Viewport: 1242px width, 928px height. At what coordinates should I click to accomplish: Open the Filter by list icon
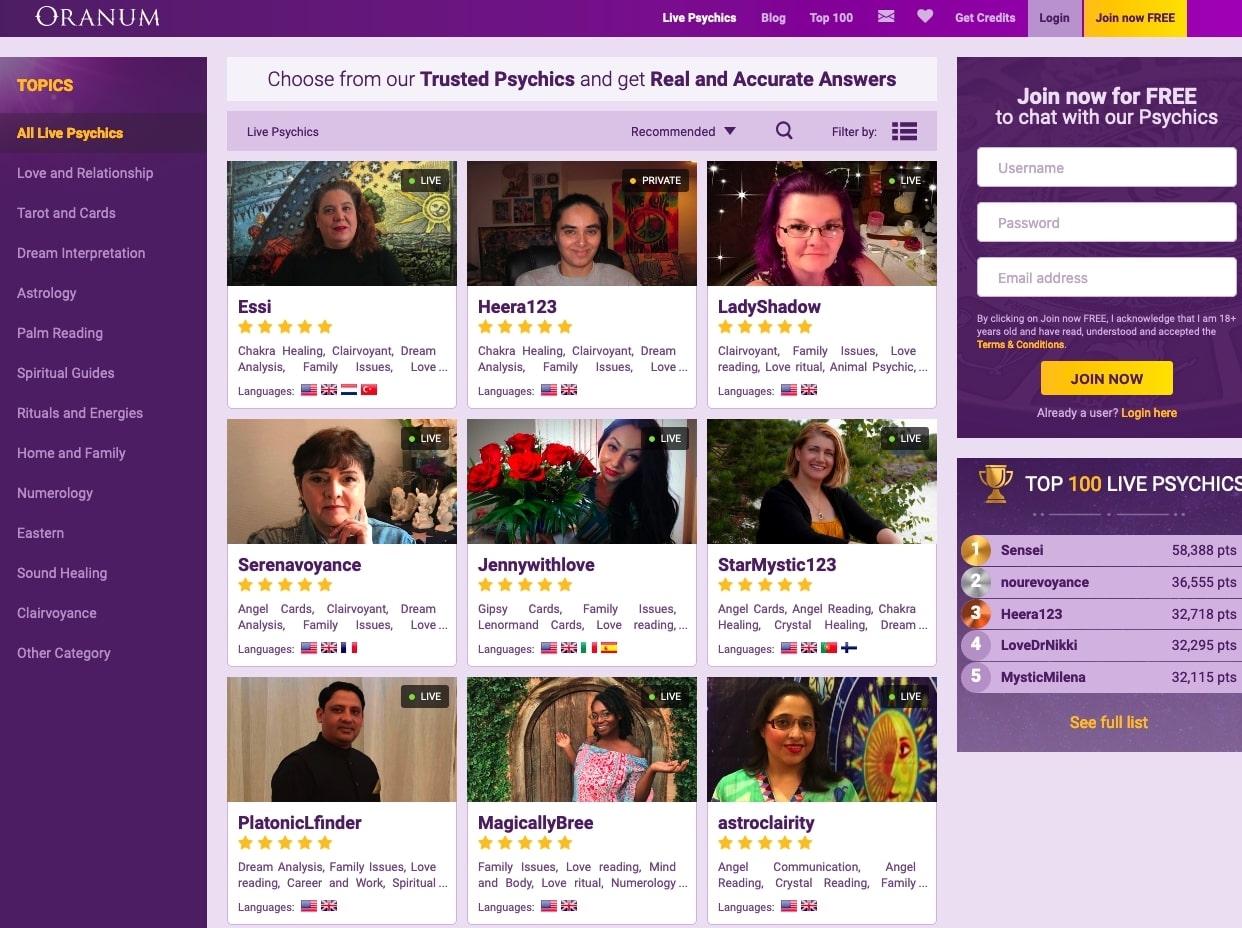(x=904, y=131)
